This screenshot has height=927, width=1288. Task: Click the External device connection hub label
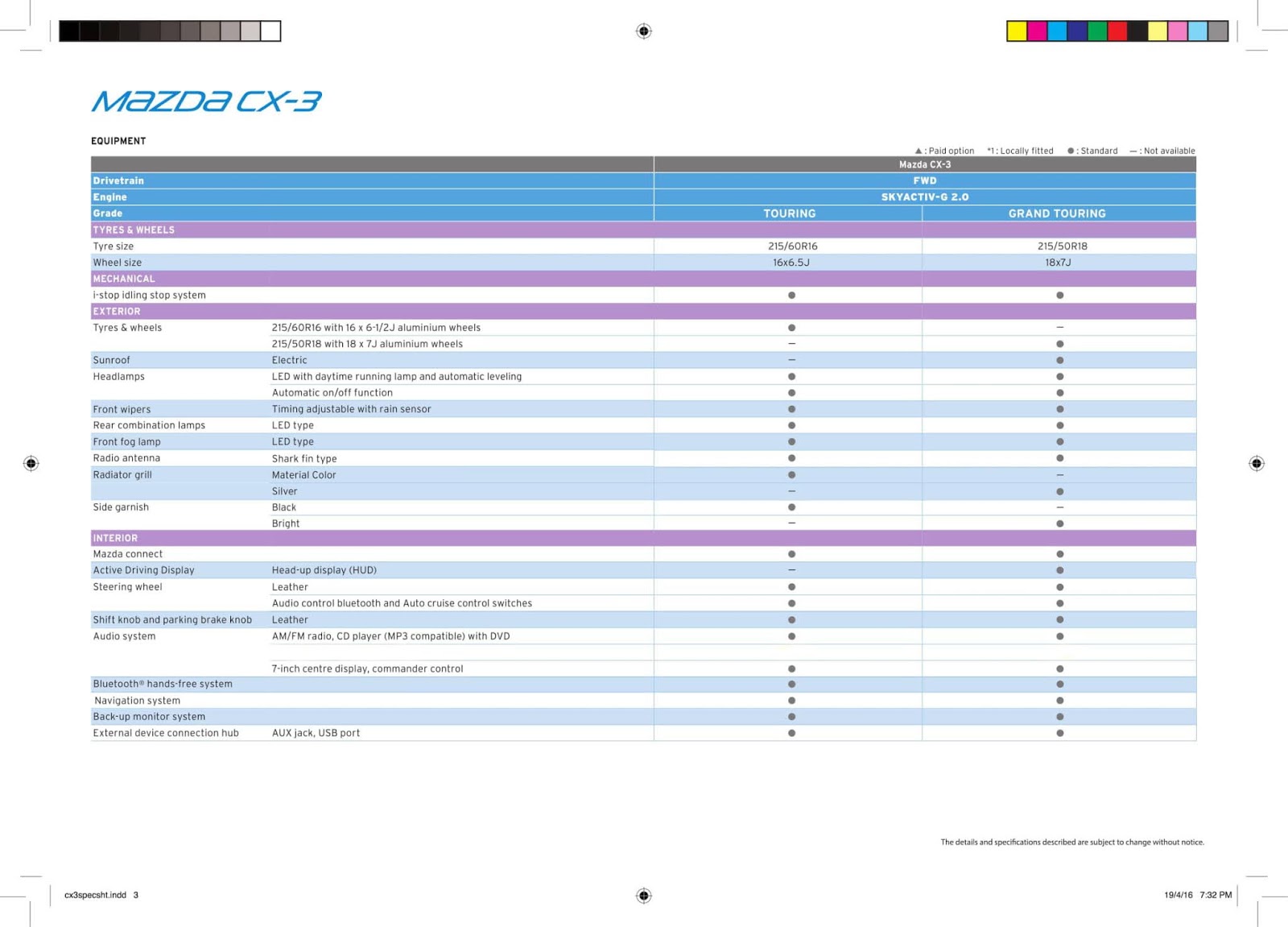tap(166, 733)
